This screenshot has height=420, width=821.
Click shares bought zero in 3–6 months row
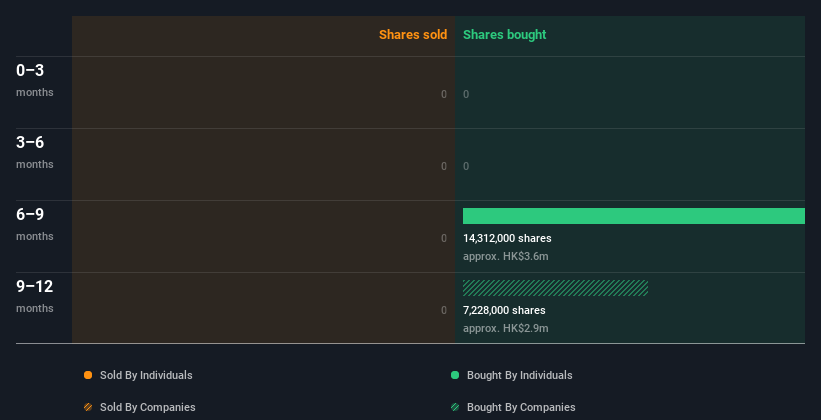coord(466,166)
